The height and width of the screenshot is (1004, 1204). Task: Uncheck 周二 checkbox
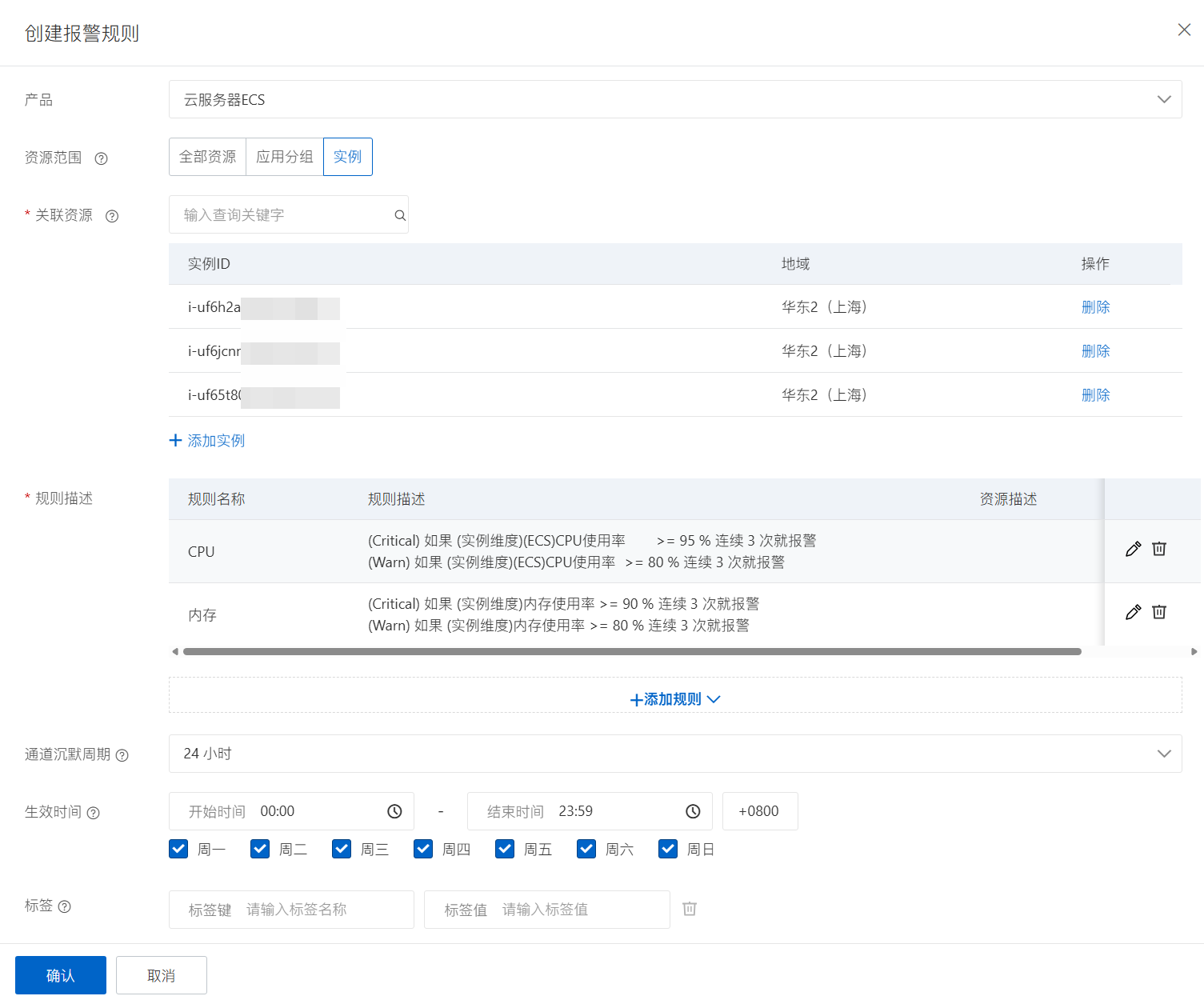(260, 849)
